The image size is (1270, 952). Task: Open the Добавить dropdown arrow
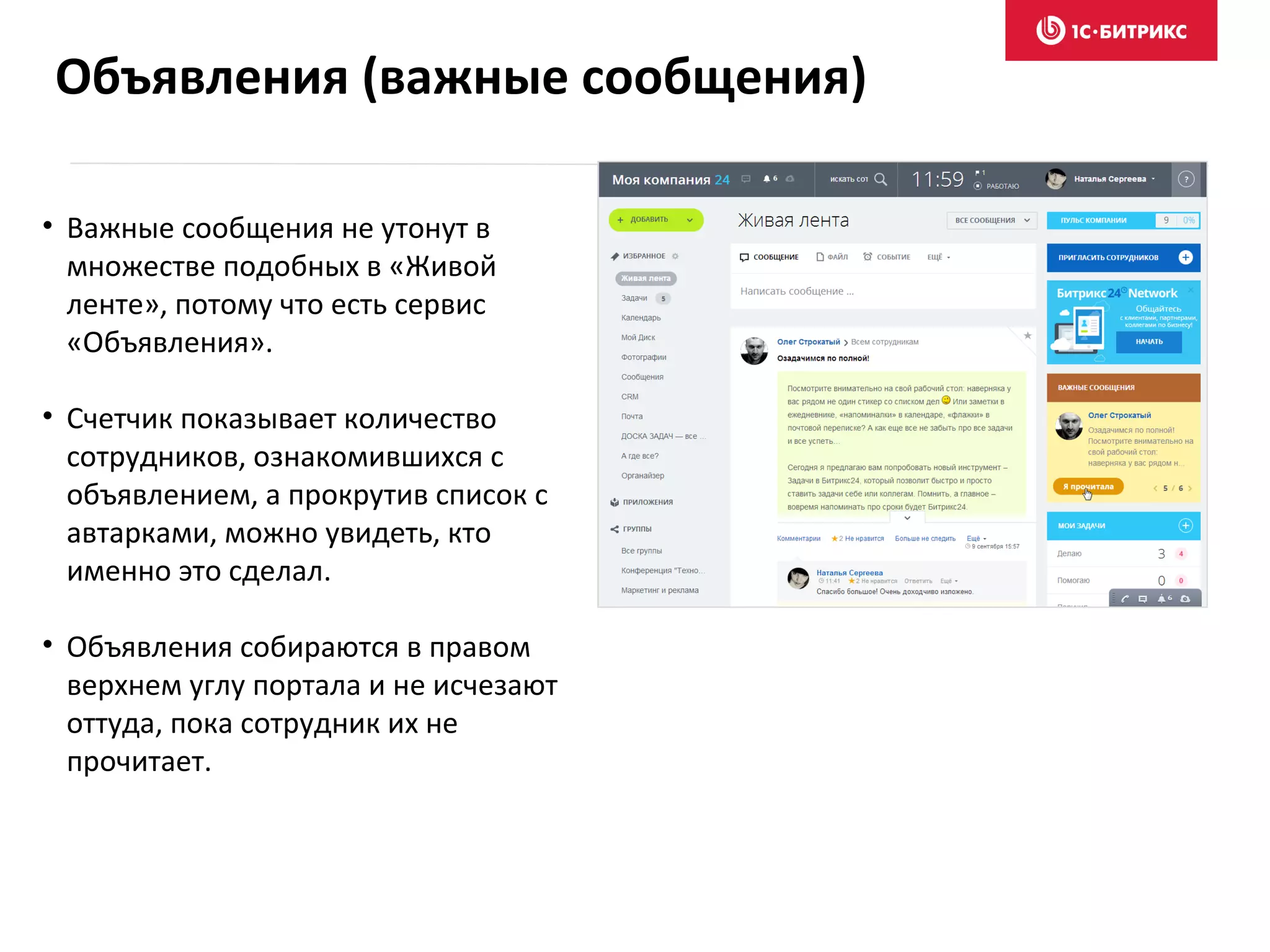click(690, 220)
